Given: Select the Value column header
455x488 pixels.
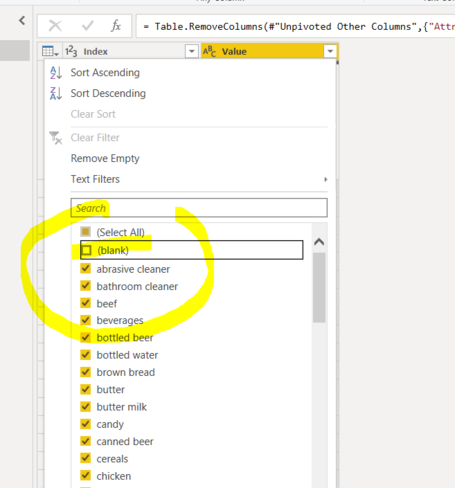Looking at the screenshot, I should click(x=269, y=51).
